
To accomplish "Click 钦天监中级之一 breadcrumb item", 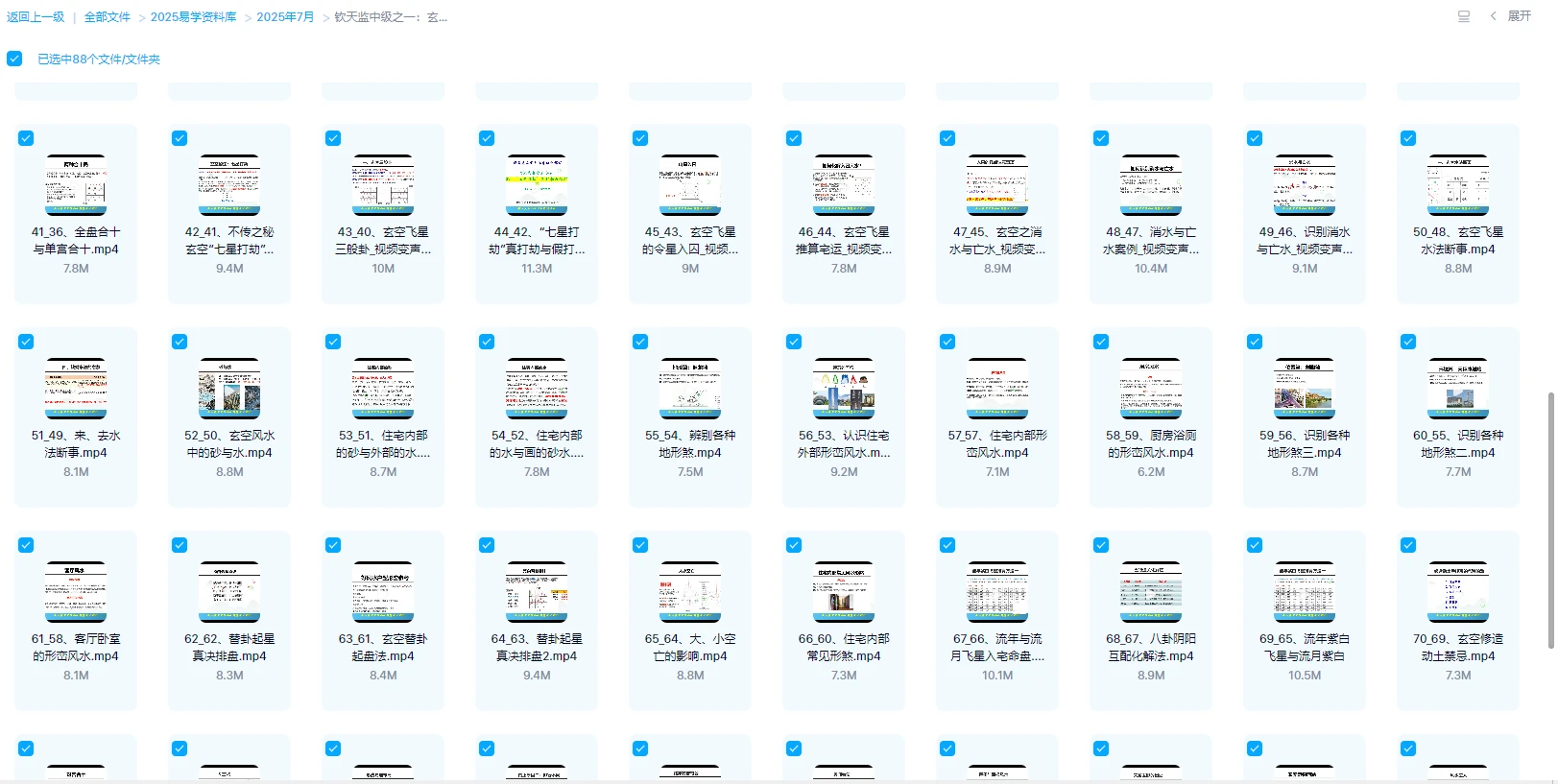I will [391, 17].
